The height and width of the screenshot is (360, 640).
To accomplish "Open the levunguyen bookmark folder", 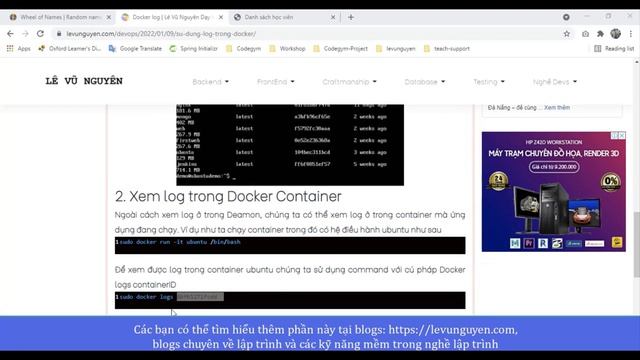I will tap(396, 49).
